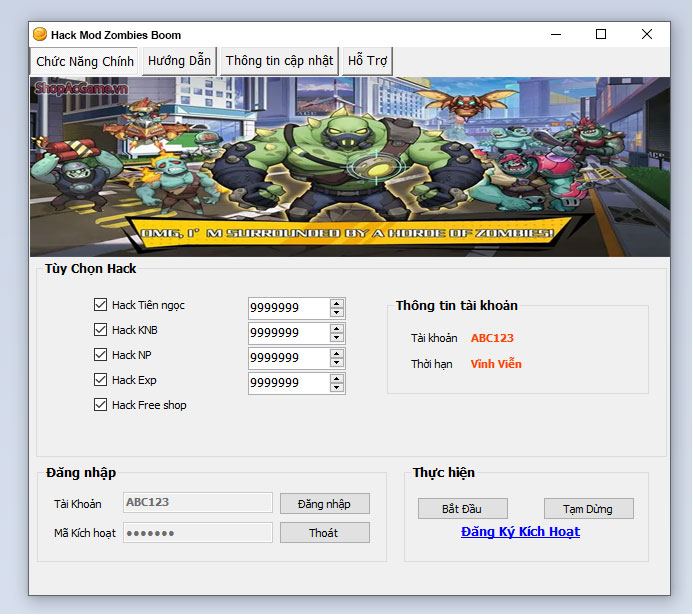Screen dimensions: 693x616
Task: Decrement the Hack KNB spinner down arrow
Action: coord(337,338)
